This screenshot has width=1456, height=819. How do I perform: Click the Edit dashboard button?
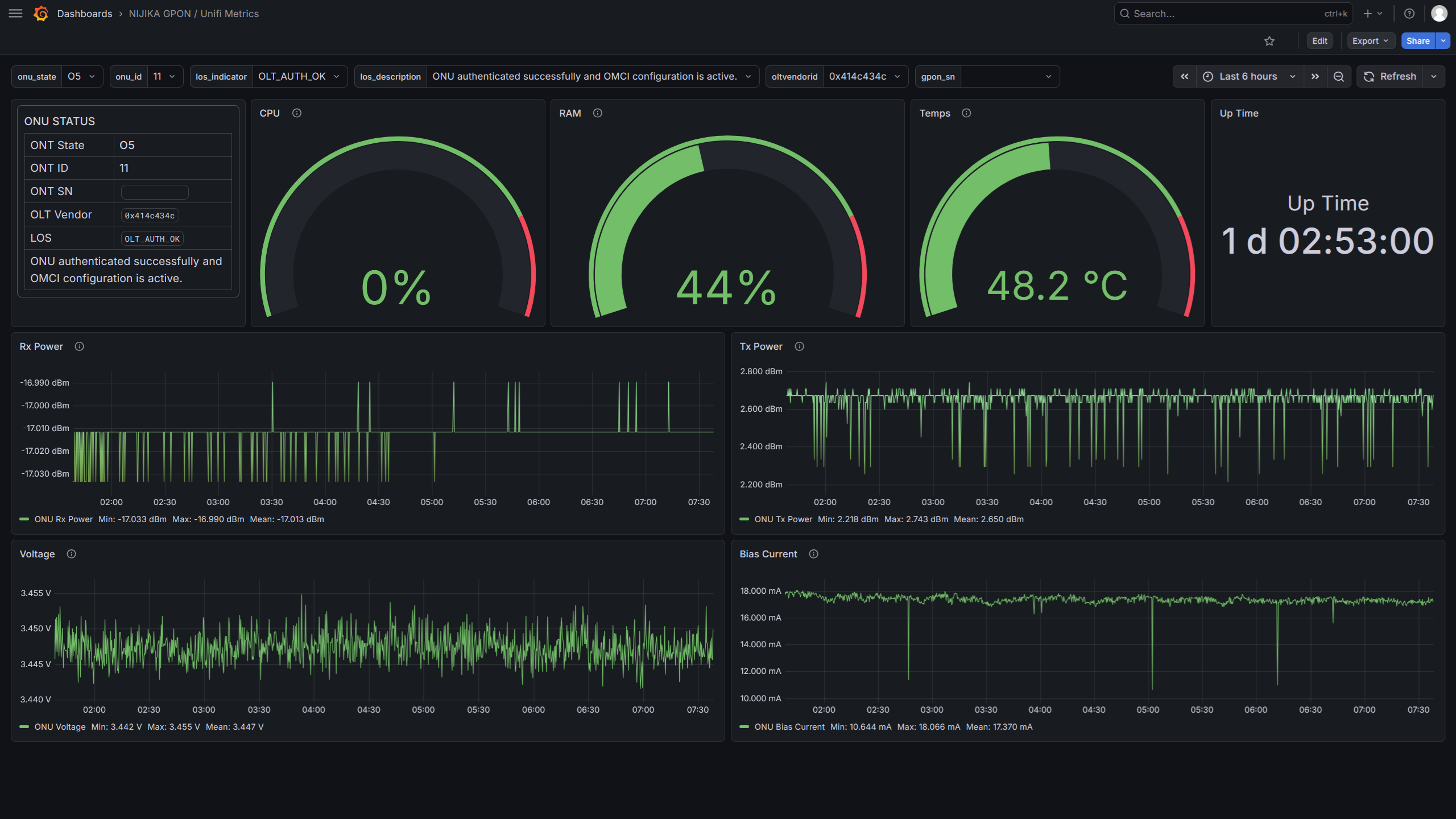1319,41
